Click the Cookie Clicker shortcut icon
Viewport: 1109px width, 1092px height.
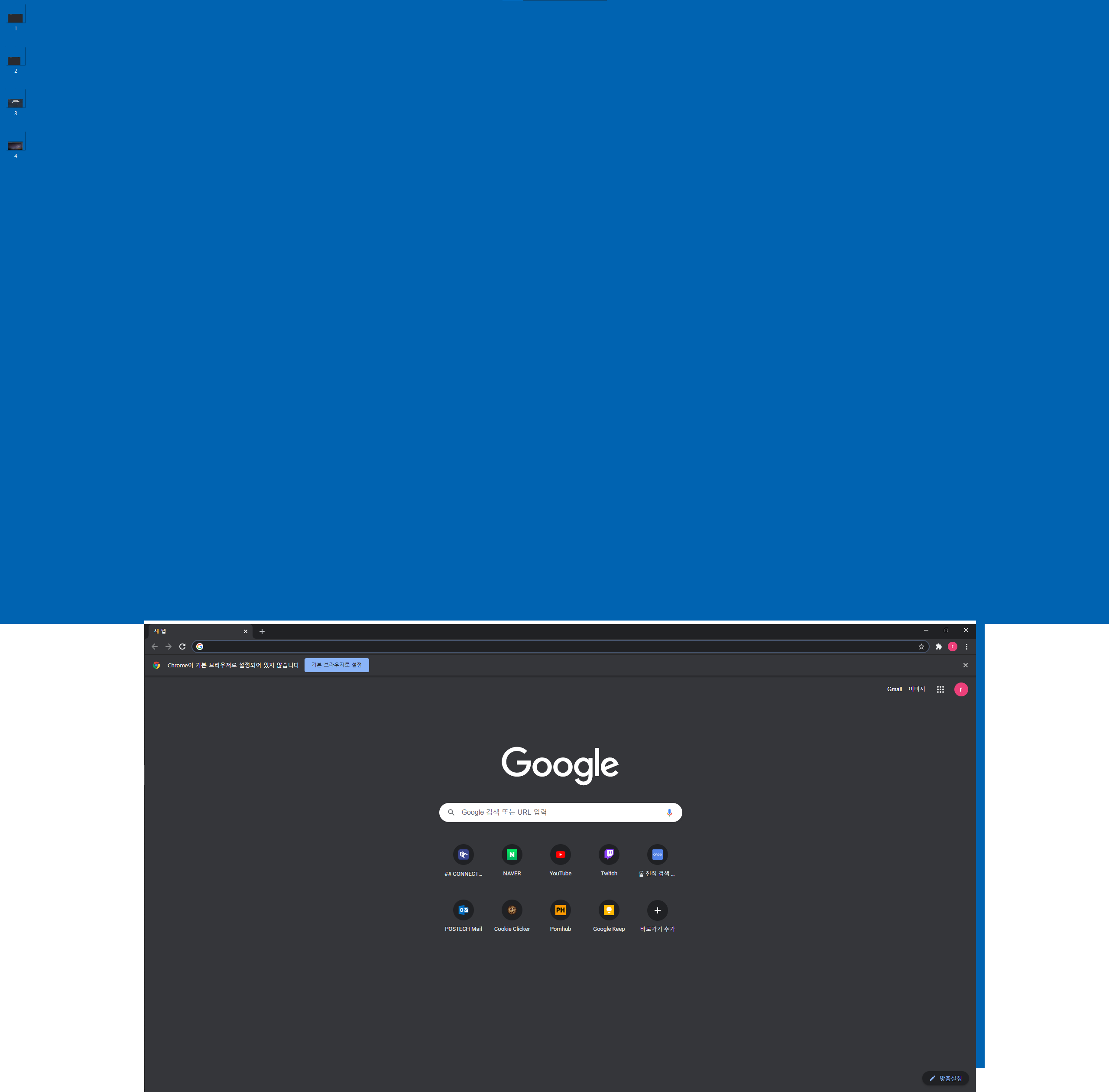point(511,909)
